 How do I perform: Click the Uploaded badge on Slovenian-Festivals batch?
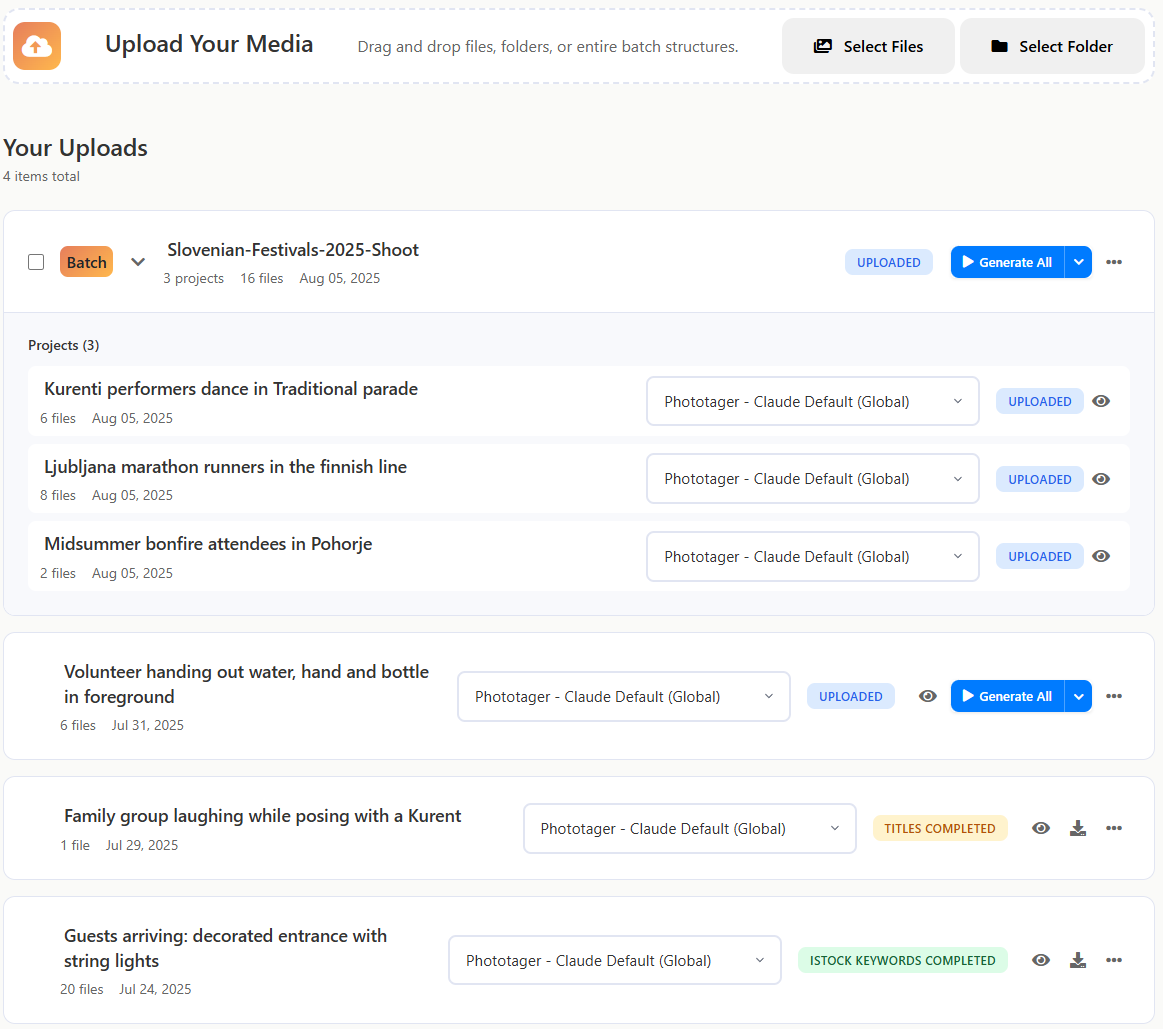click(889, 262)
